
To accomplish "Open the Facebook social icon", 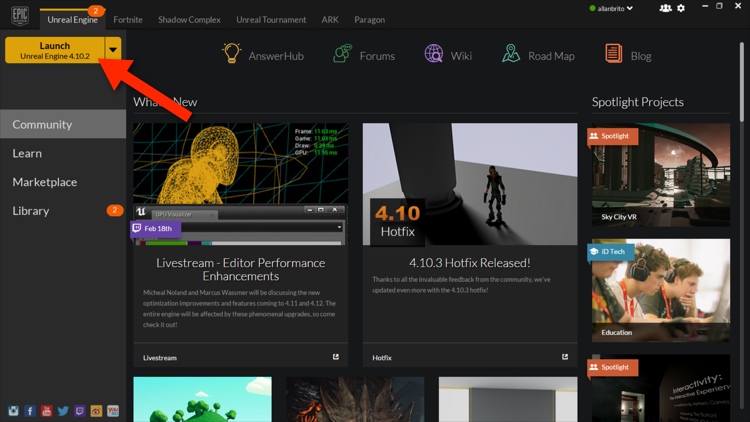I will [x=30, y=411].
